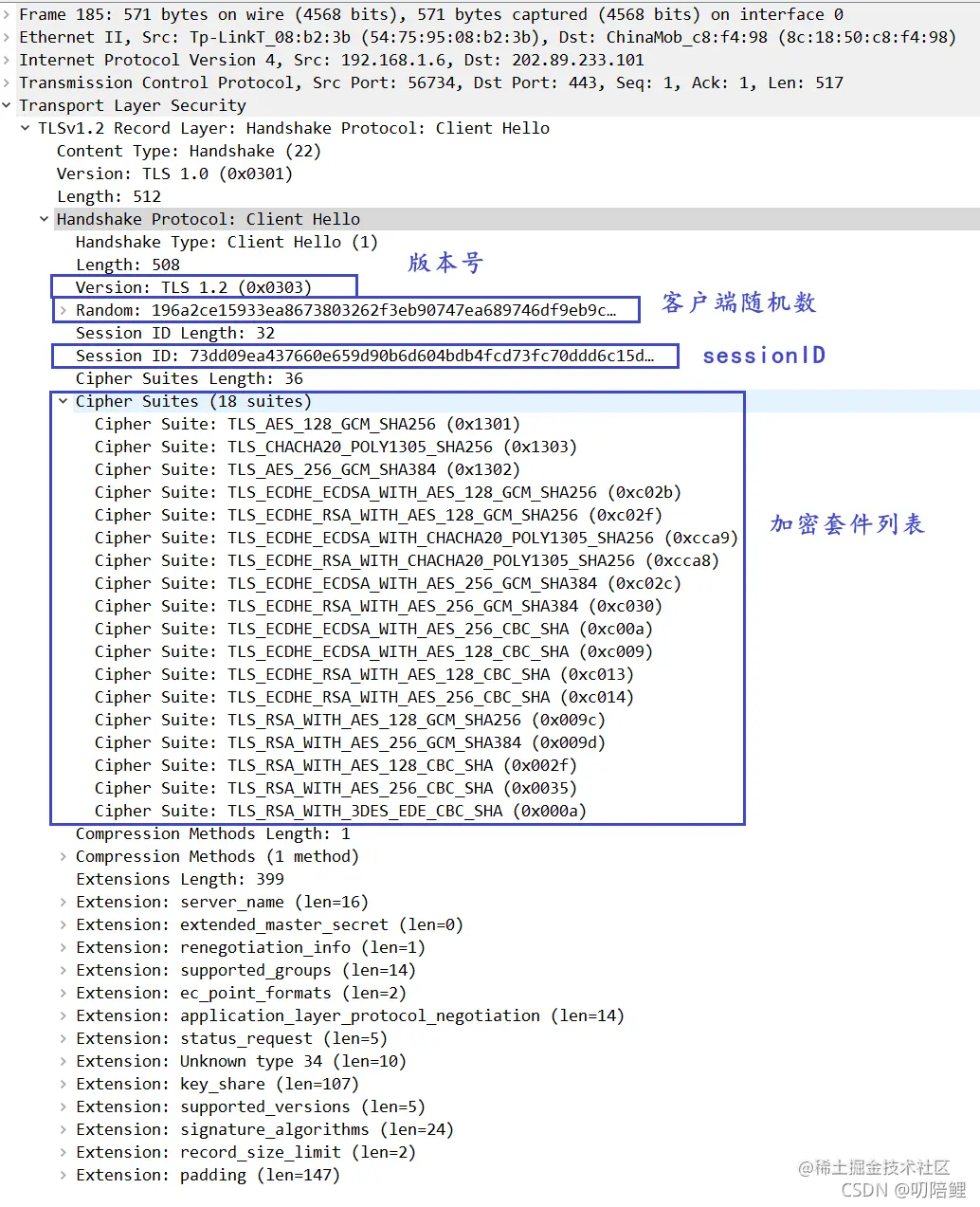
Task: Expand Extension: ec_point_formats
Action: 64,993
